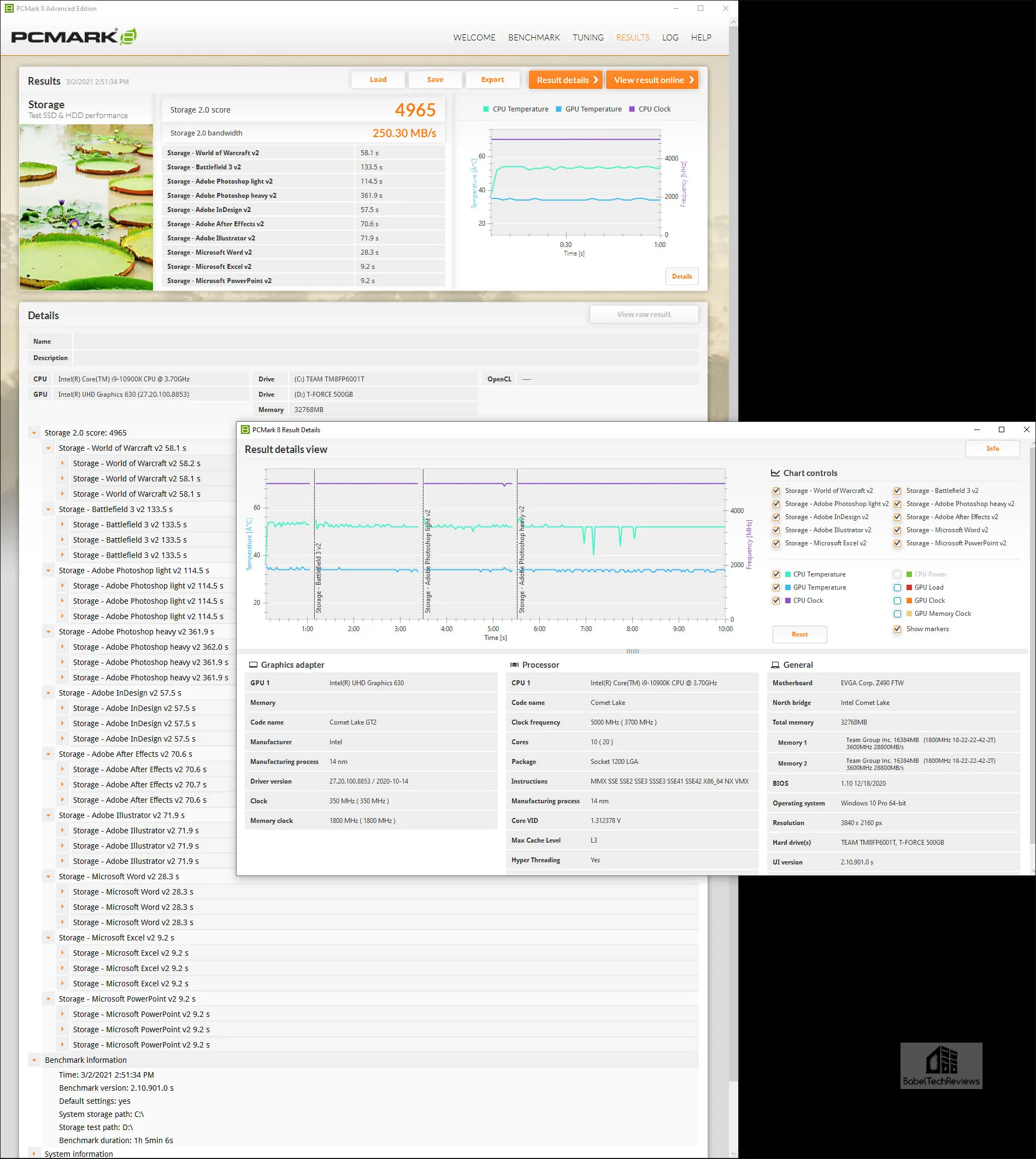
Task: Open the HELP tab
Action: 701,38
